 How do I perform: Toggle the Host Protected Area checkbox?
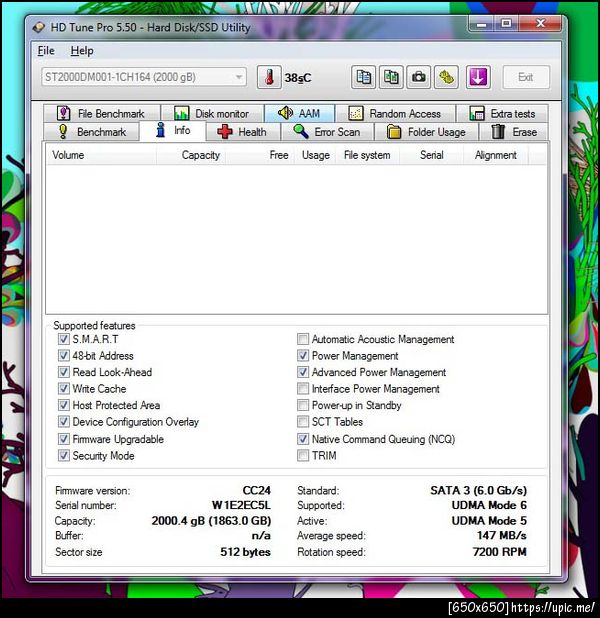click(63, 405)
